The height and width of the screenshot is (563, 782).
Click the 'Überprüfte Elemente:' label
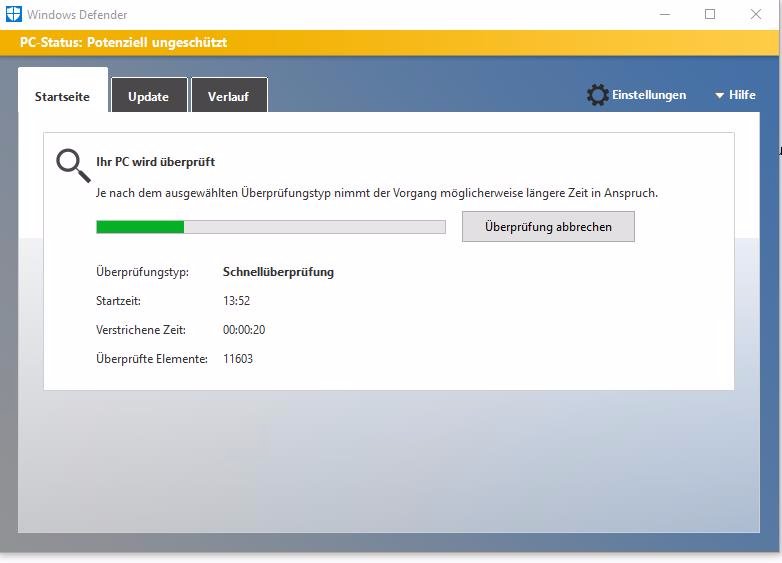(x=152, y=359)
